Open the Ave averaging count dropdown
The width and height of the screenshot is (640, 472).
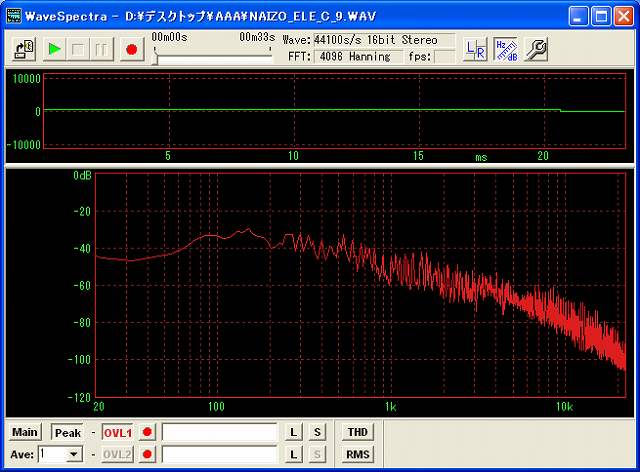point(74,454)
